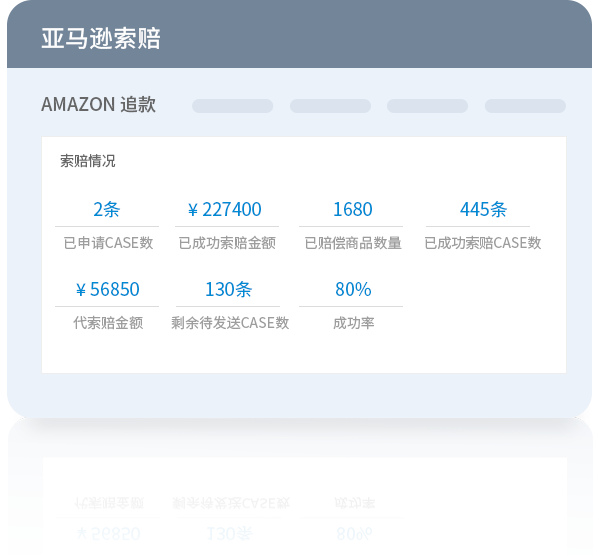Select the upright 剩余待发送CASE数 label

click(230, 323)
